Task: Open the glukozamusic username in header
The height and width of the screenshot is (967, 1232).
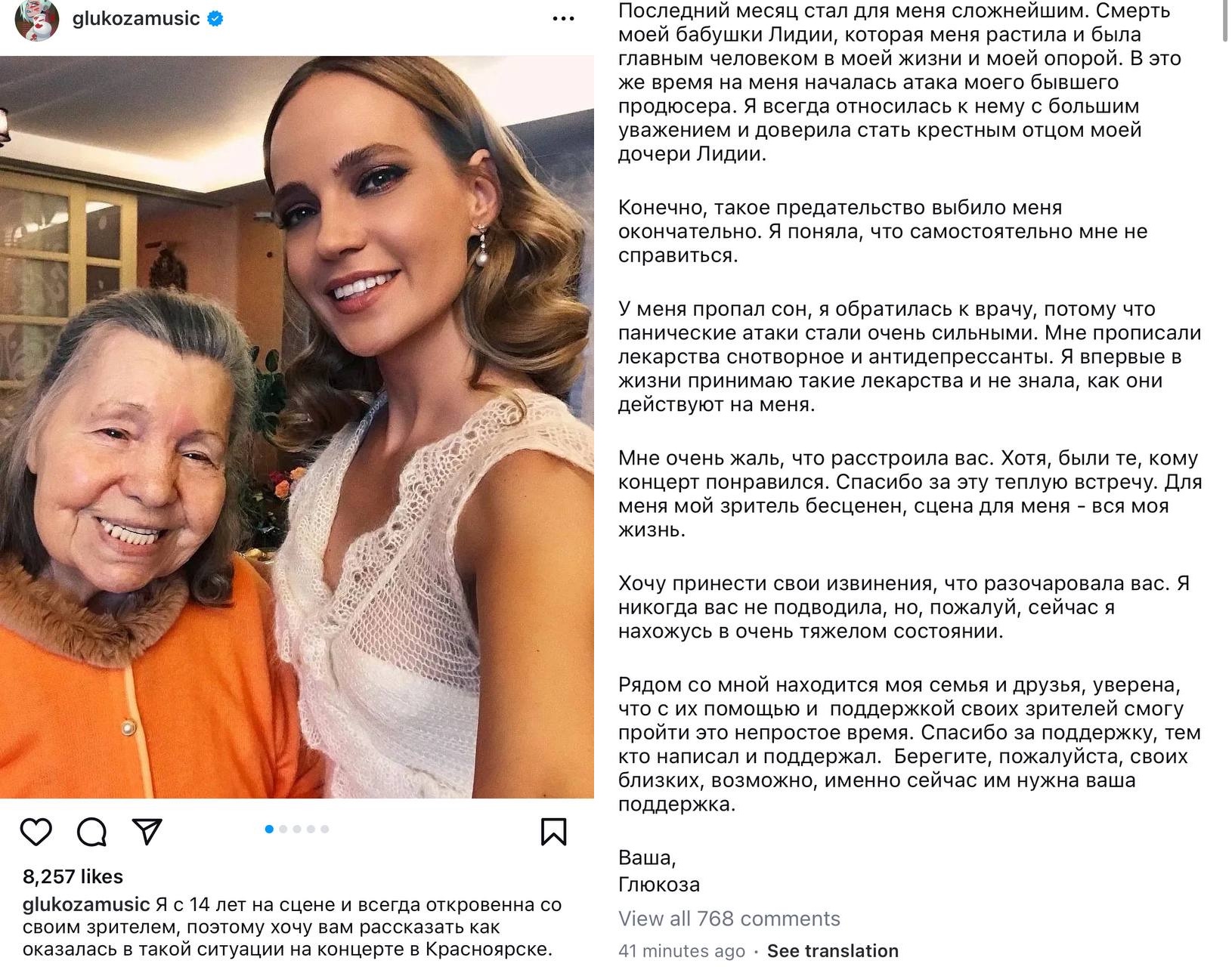Action: click(x=136, y=18)
